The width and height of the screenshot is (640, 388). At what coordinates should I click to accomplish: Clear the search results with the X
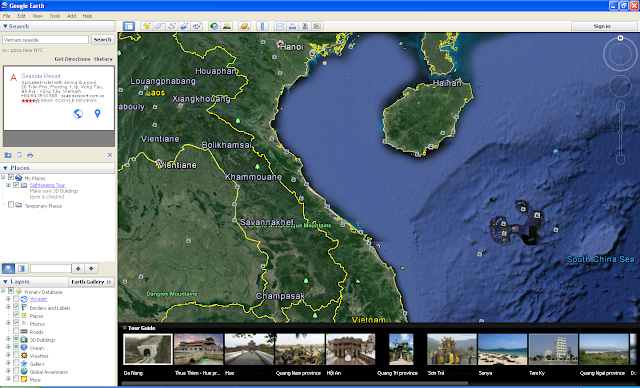[110, 155]
